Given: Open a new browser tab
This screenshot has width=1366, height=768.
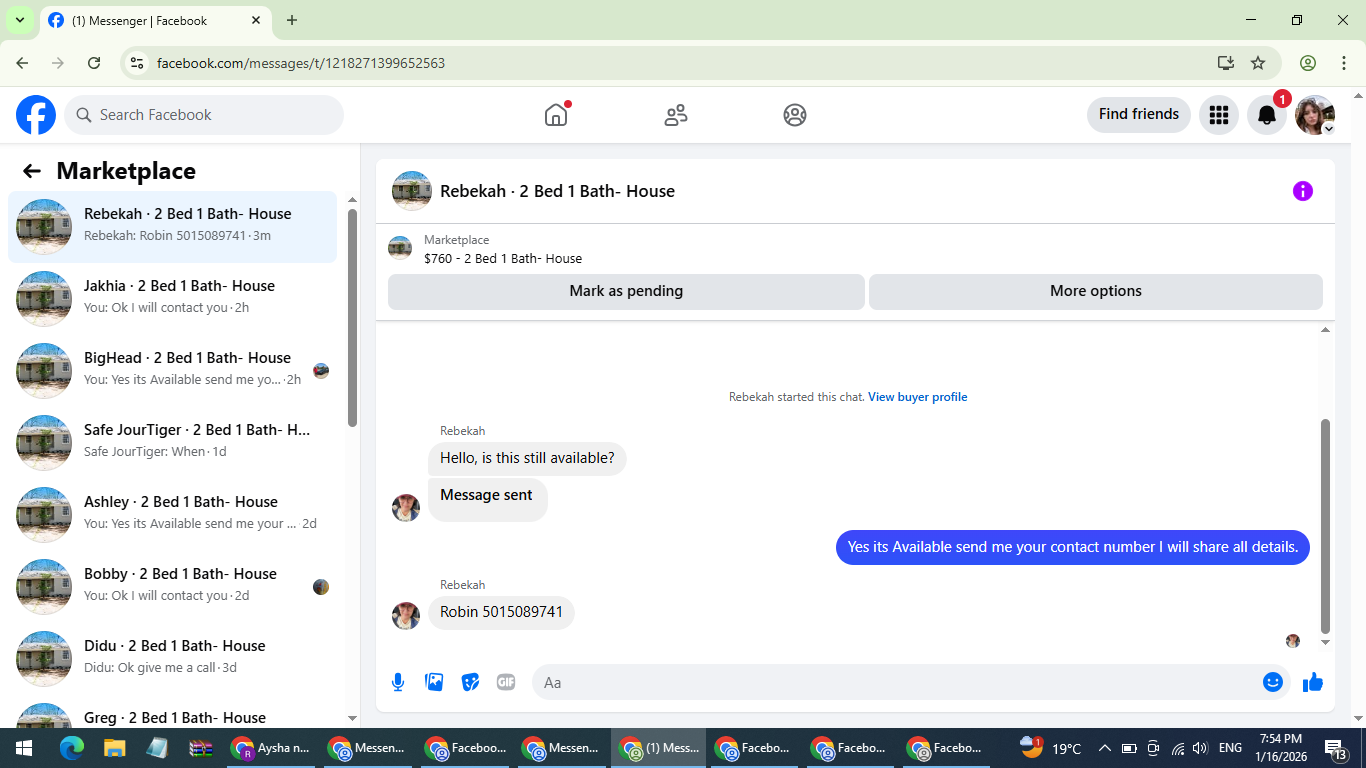Looking at the screenshot, I should [292, 20].
